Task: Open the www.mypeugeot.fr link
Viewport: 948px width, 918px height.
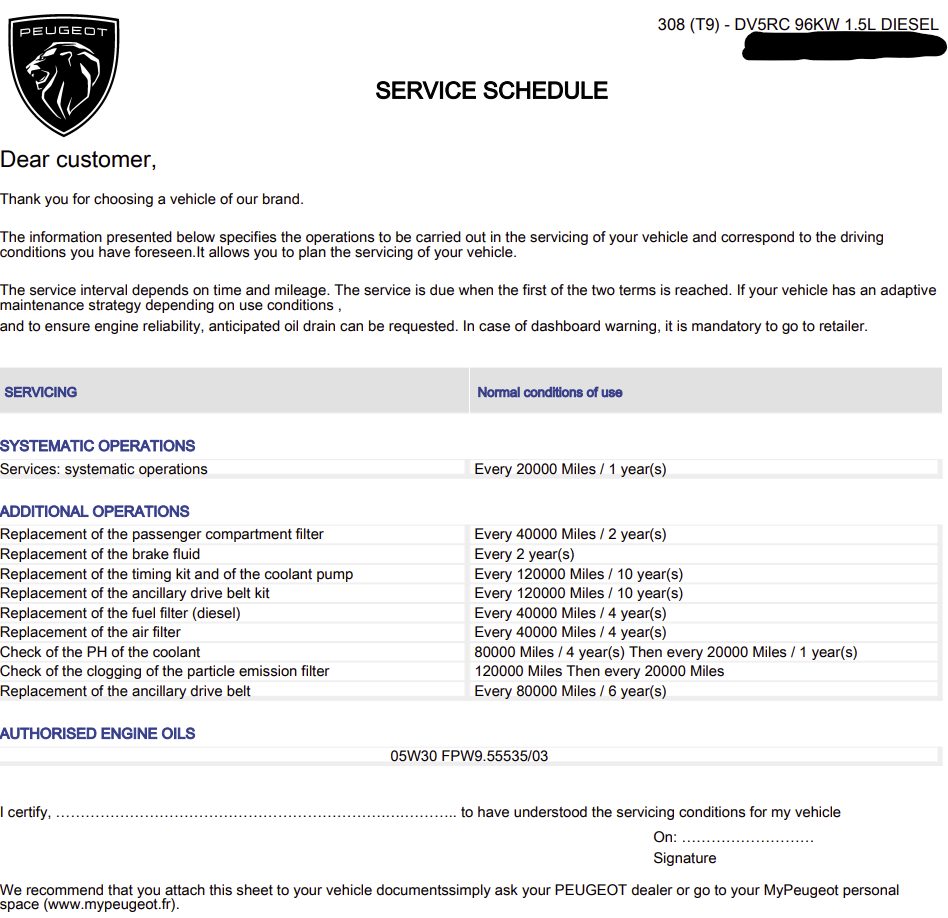Action: [111, 904]
